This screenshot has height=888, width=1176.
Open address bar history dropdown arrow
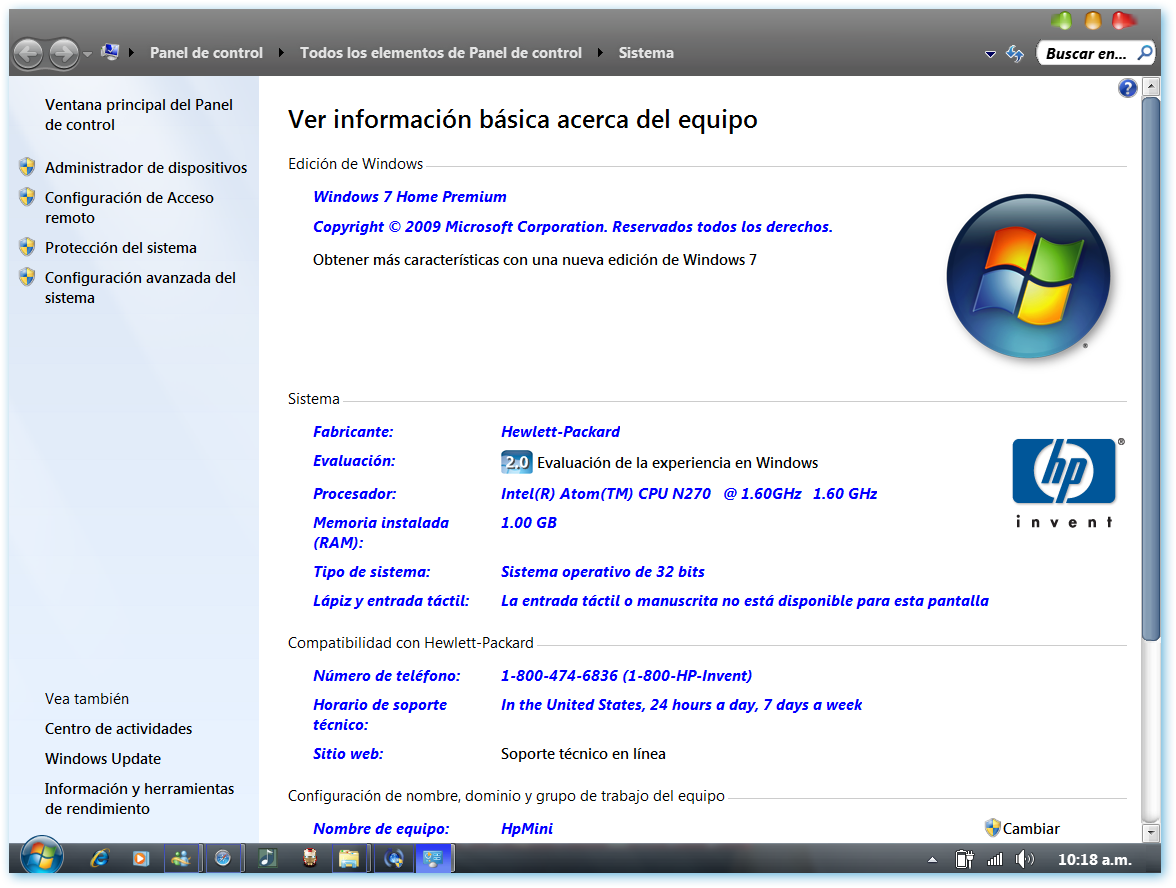990,54
